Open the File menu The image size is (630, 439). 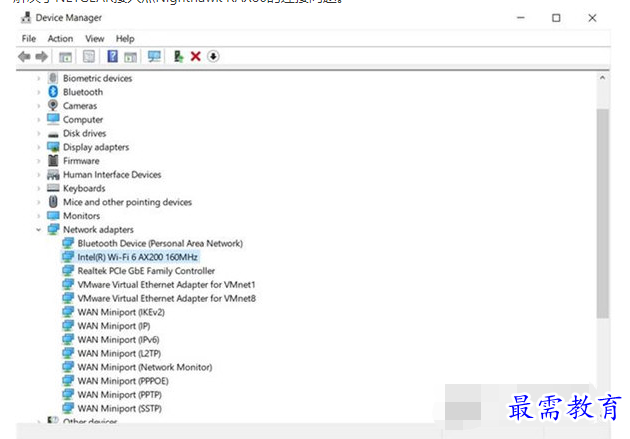pyautogui.click(x=29, y=39)
